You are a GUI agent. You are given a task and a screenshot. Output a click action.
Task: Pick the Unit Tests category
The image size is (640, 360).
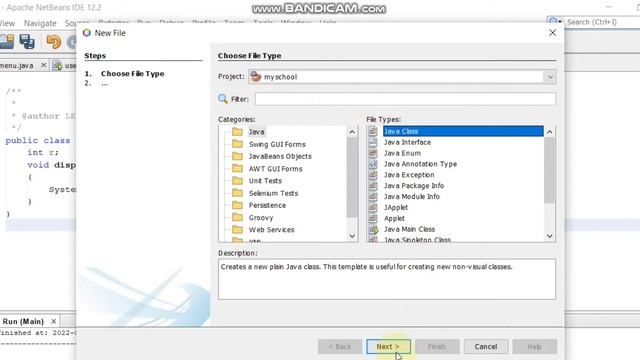click(265, 181)
